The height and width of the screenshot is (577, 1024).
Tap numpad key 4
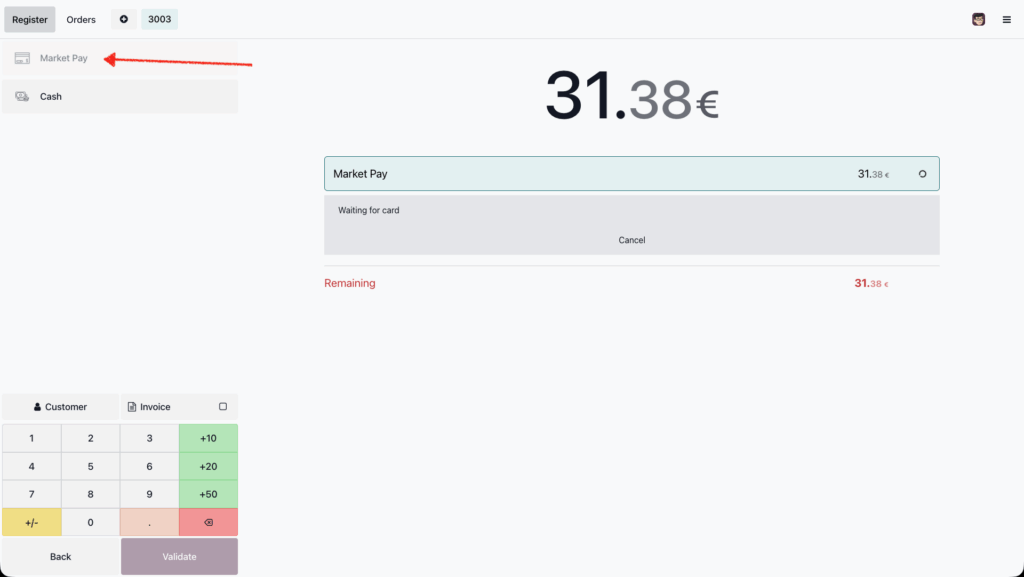coord(31,467)
